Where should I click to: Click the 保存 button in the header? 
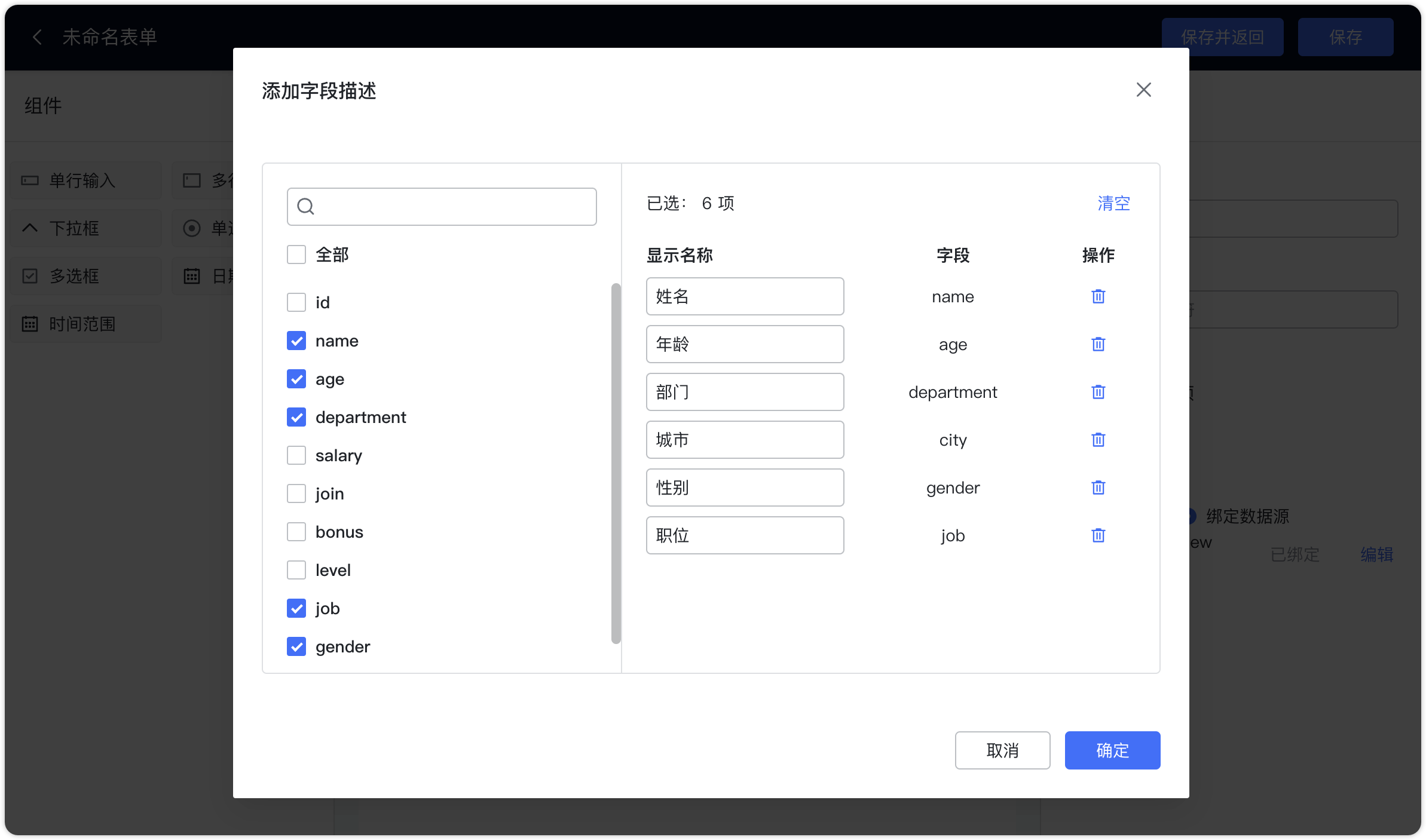point(1345,37)
